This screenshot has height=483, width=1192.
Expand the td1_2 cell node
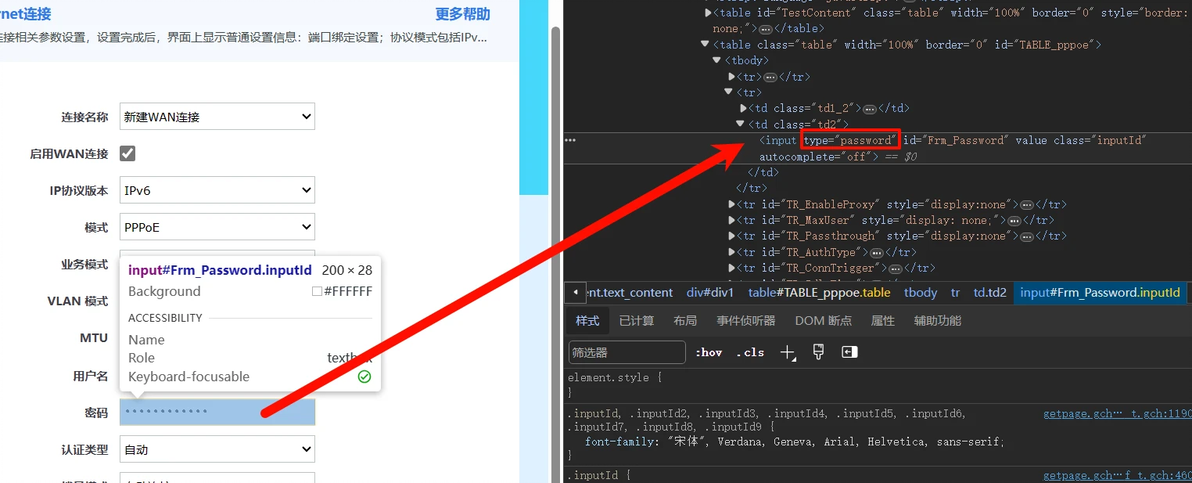[743, 109]
